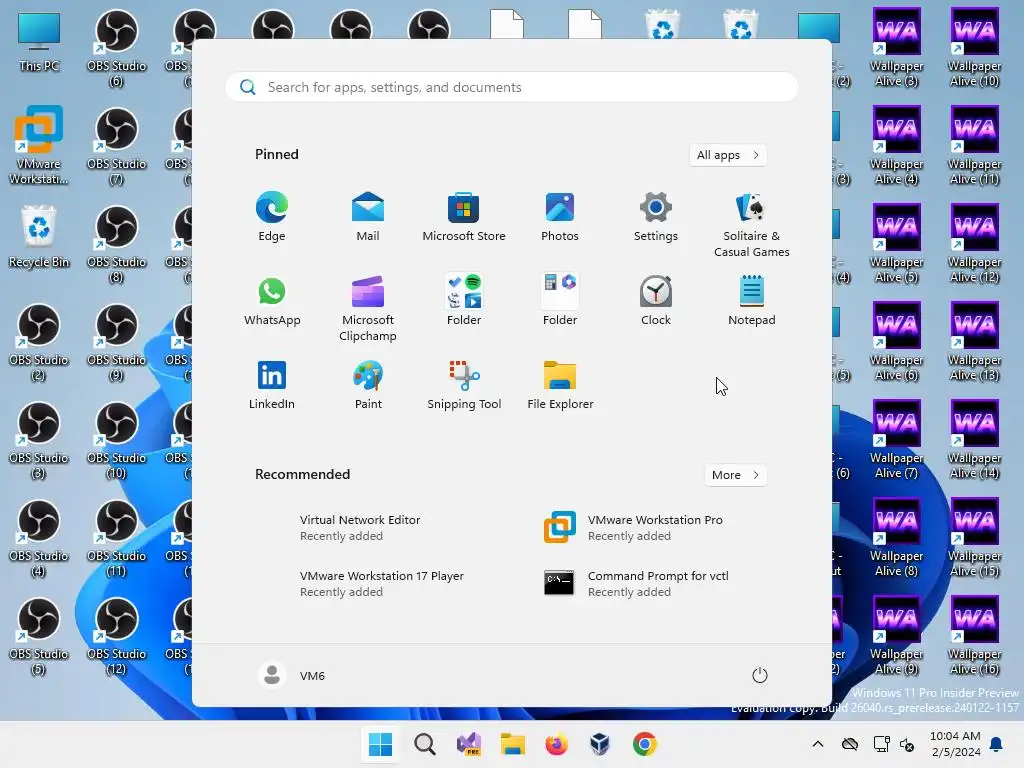Launch Paint from pinned apps
This screenshot has width=1024, height=768.
click(x=368, y=385)
